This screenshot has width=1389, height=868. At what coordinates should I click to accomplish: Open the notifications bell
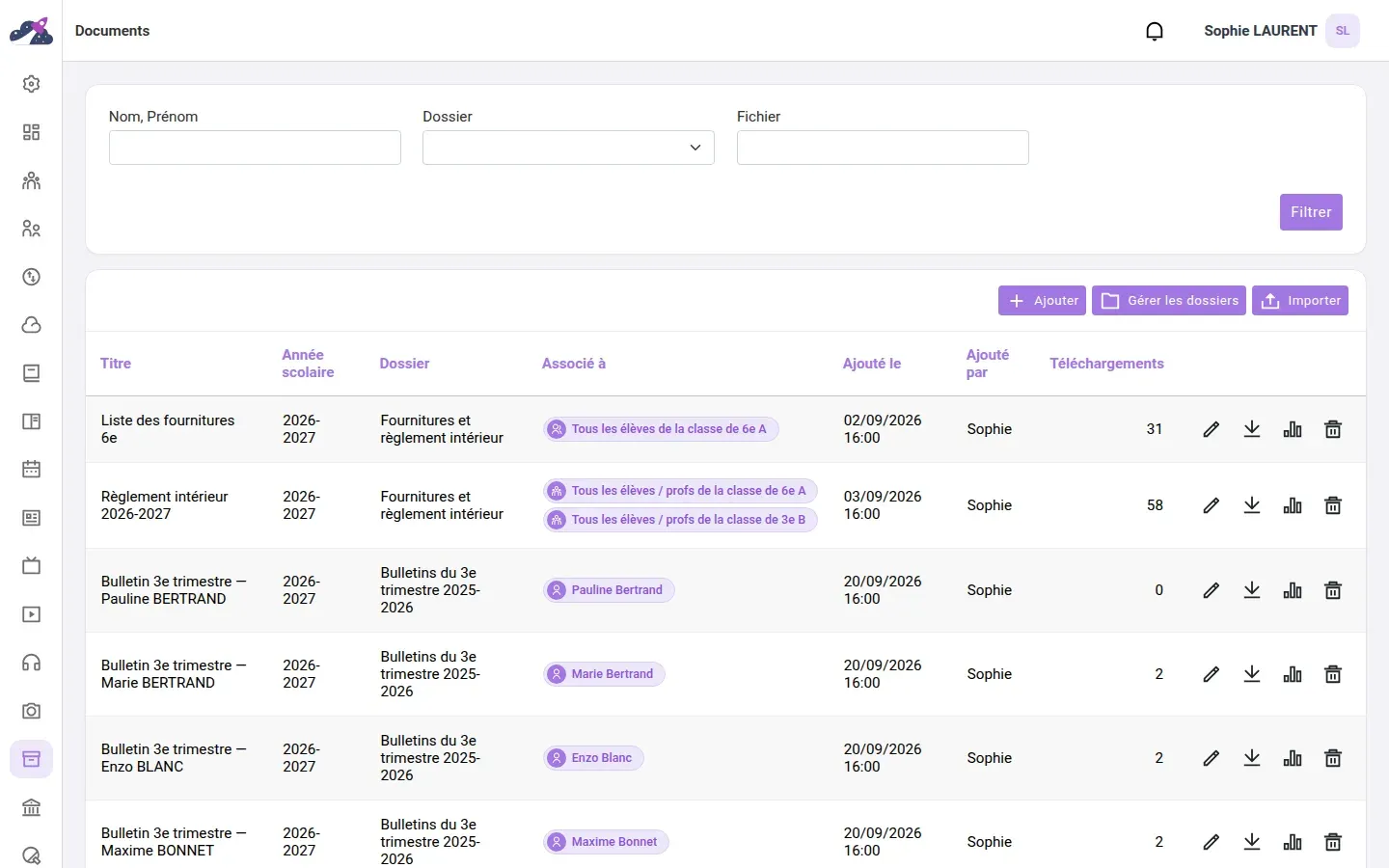(x=1155, y=31)
